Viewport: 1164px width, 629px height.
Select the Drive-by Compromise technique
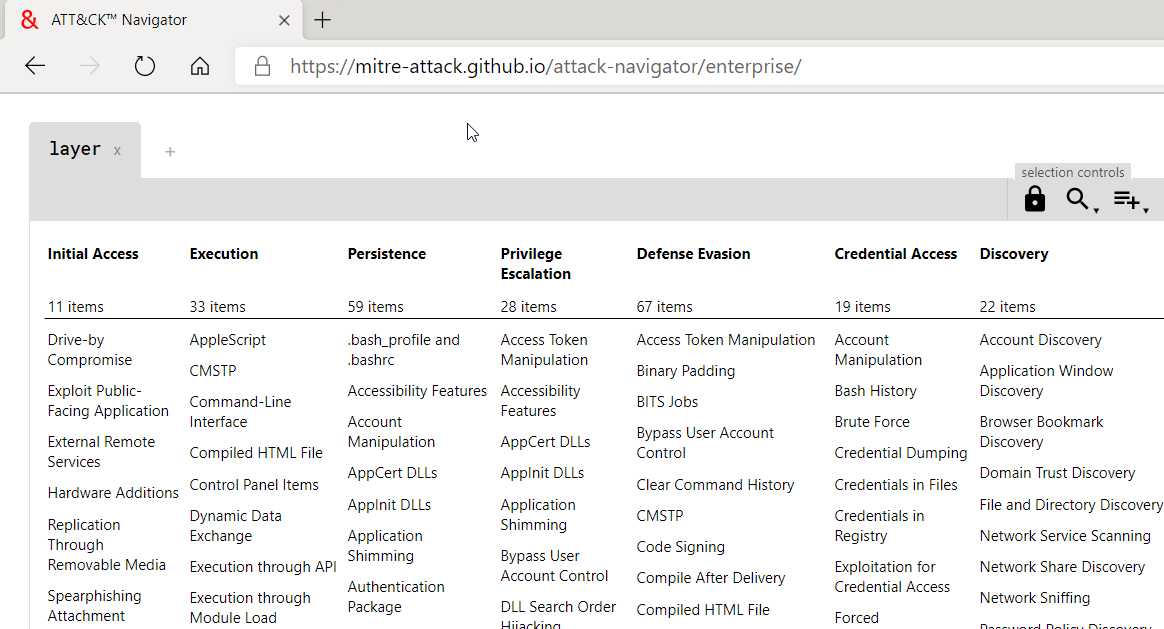click(89, 349)
